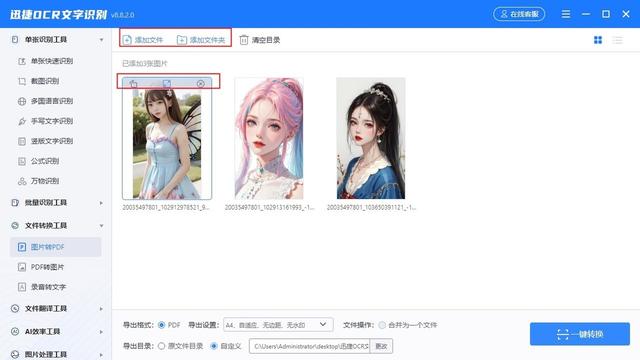
Task: Click the 竖版文字识别 icon
Action: tap(22, 141)
